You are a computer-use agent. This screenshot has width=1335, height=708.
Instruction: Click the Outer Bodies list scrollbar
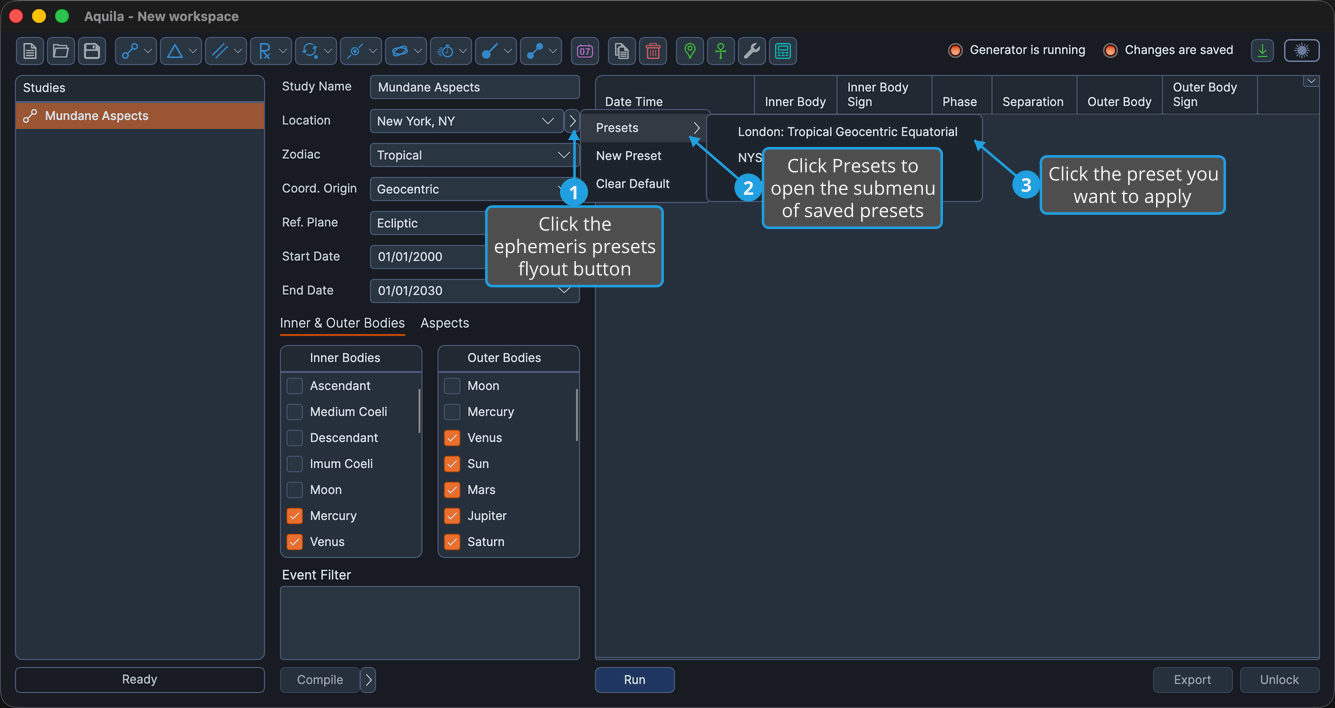(577, 414)
